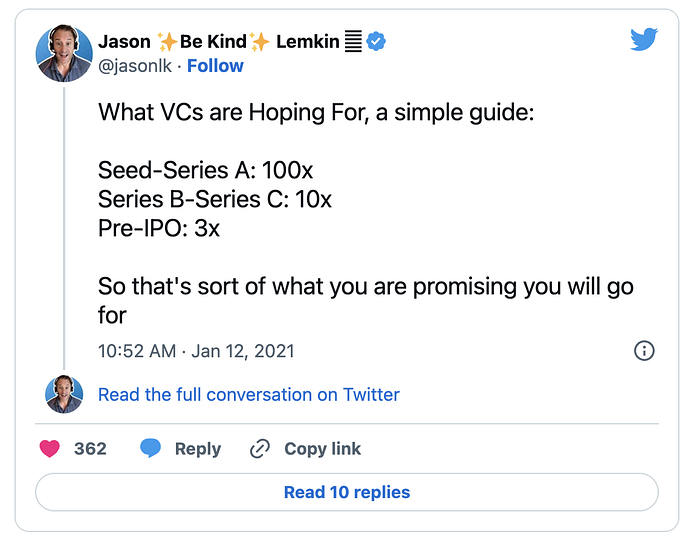Screen dimensions: 700x555
Task: Click the stacked lines emoji after Lemkin
Action: pos(353,42)
